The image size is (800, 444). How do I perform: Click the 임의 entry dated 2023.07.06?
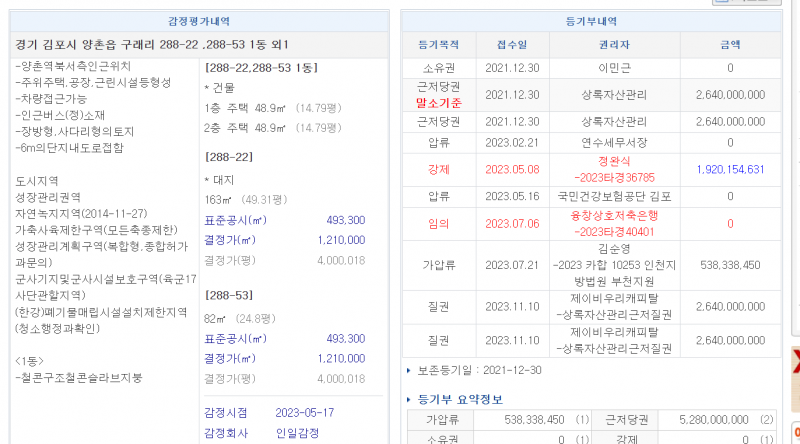point(438,224)
